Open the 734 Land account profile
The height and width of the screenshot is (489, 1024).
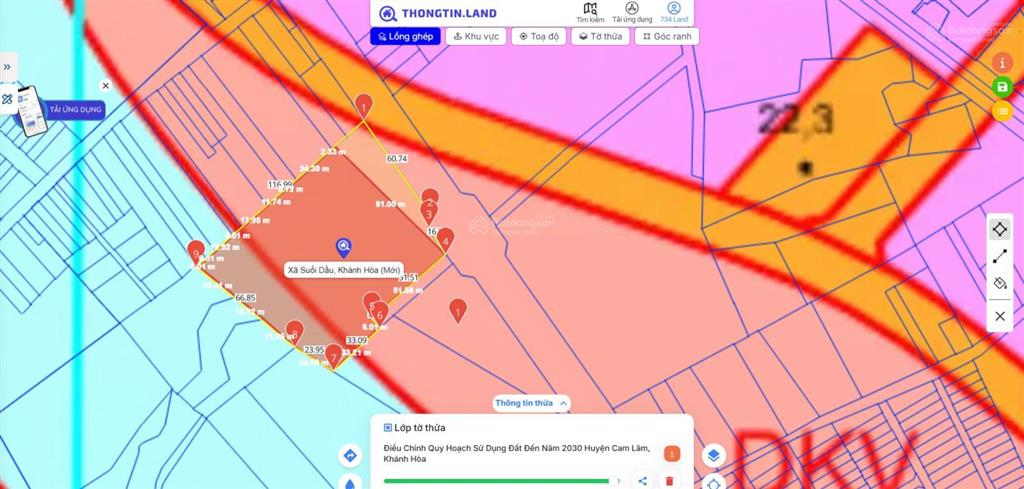point(674,12)
